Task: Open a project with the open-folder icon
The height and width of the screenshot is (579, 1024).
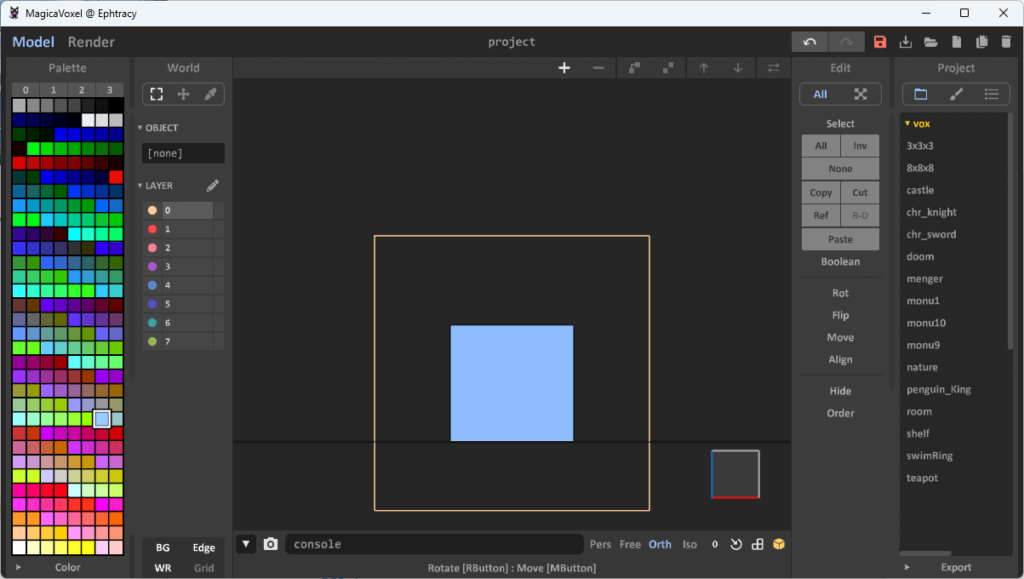Action: (931, 42)
